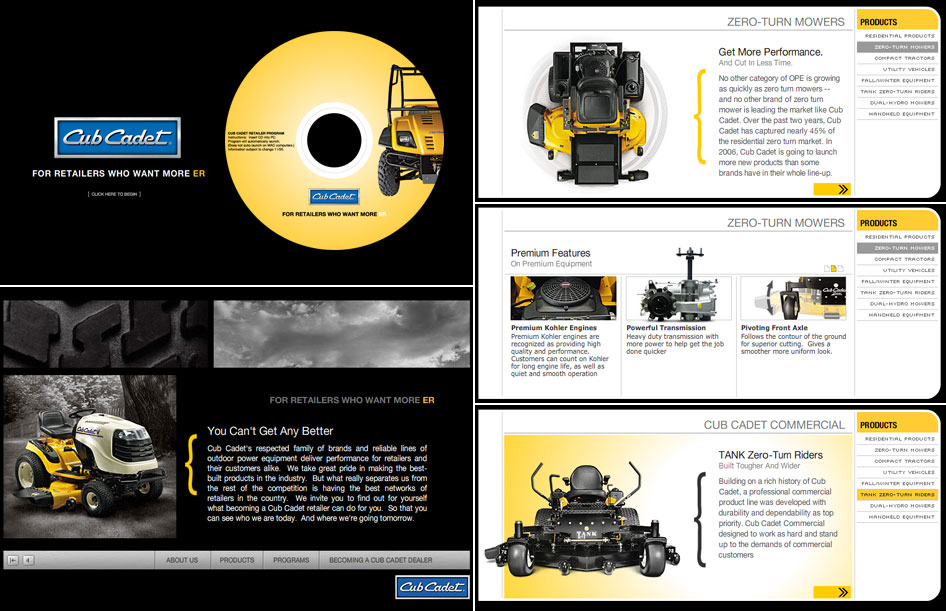The width and height of the screenshot is (946, 611).
Task: Open the Products menu in bottom bar
Action: [237, 560]
